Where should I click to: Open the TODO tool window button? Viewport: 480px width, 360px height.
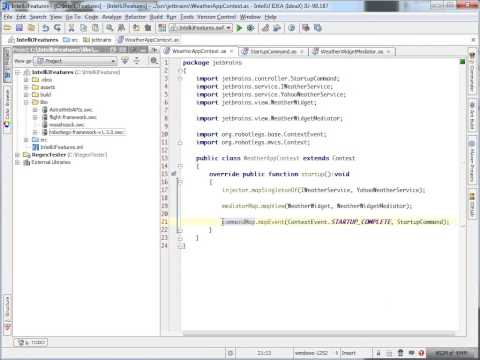[x=31, y=342]
